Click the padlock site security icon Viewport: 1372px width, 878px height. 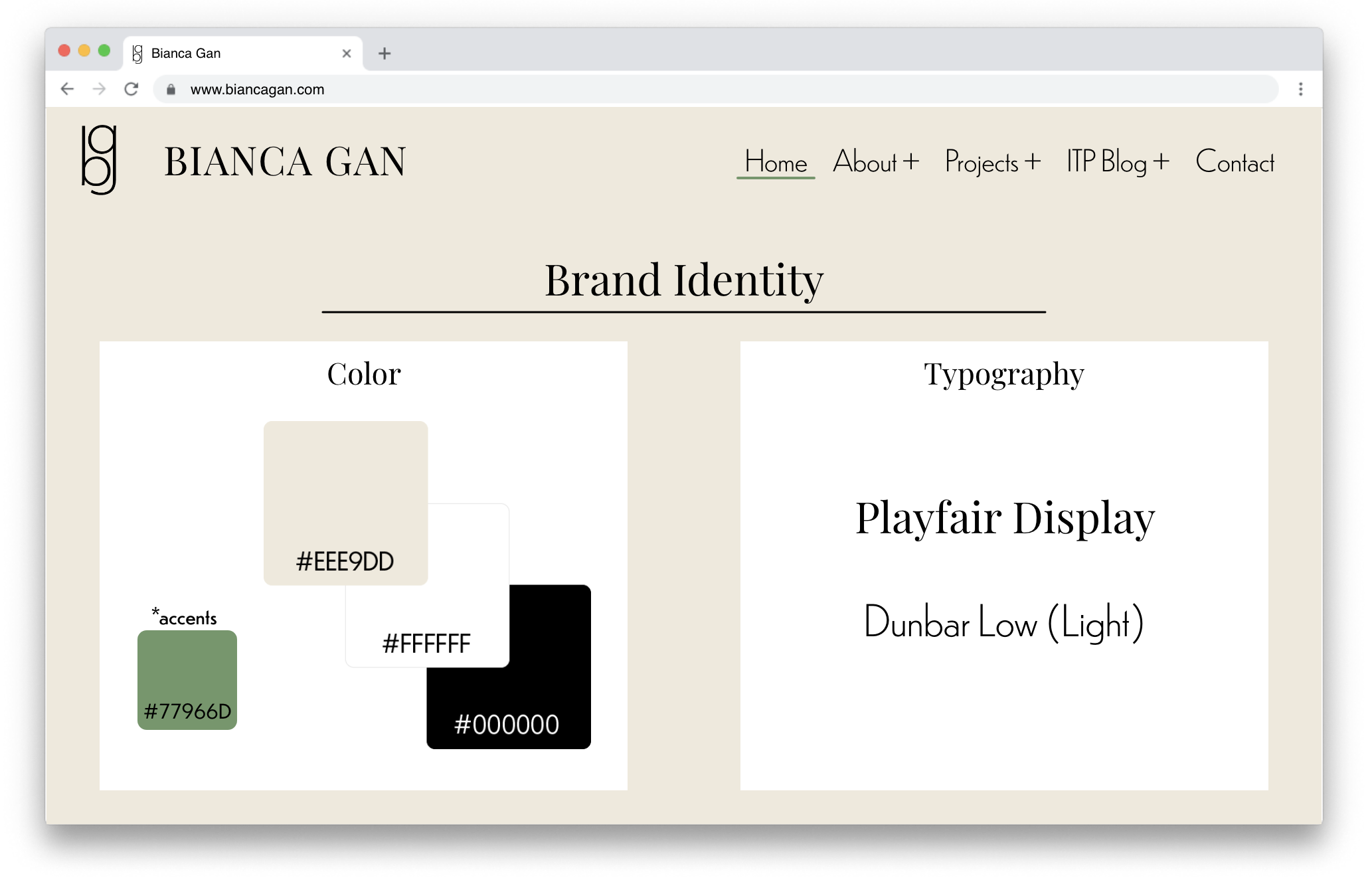(171, 90)
